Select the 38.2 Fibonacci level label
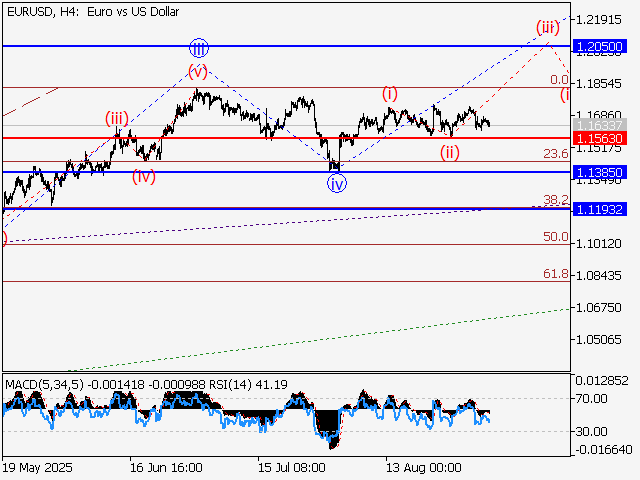Screen dimensions: 640x480 tap(555, 200)
